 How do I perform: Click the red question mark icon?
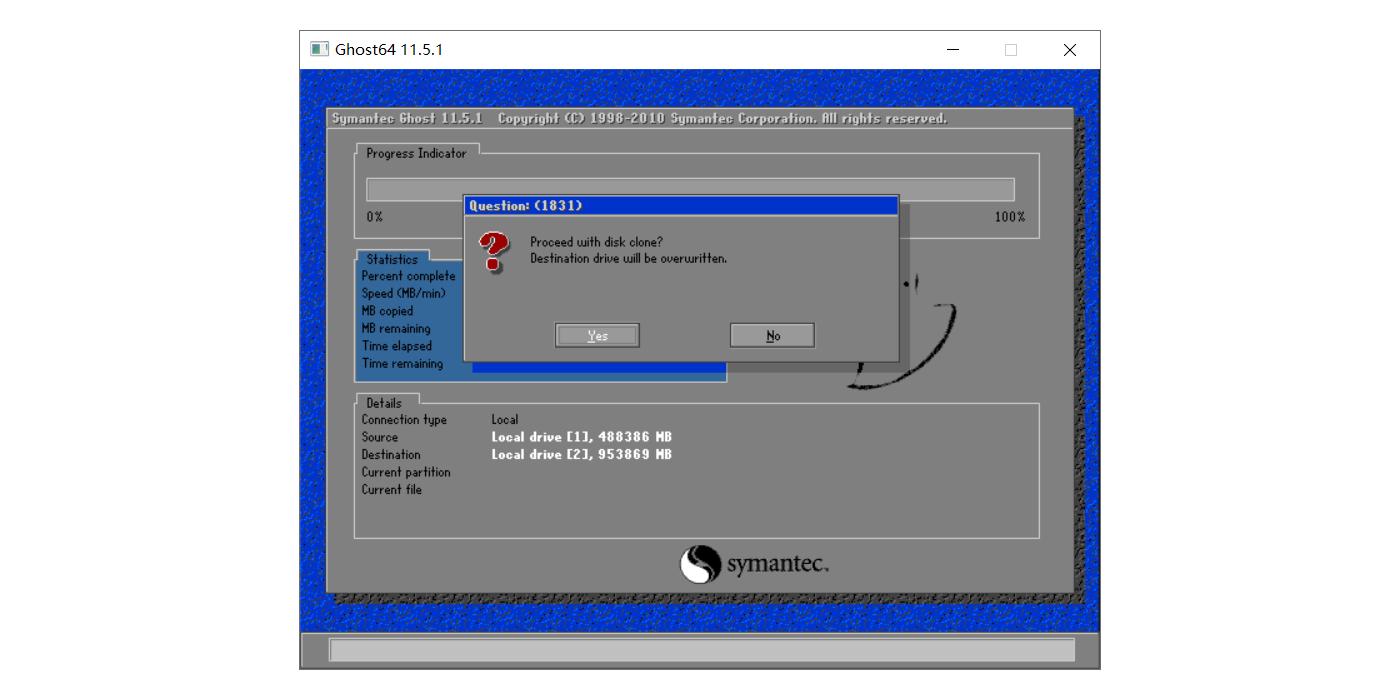494,251
